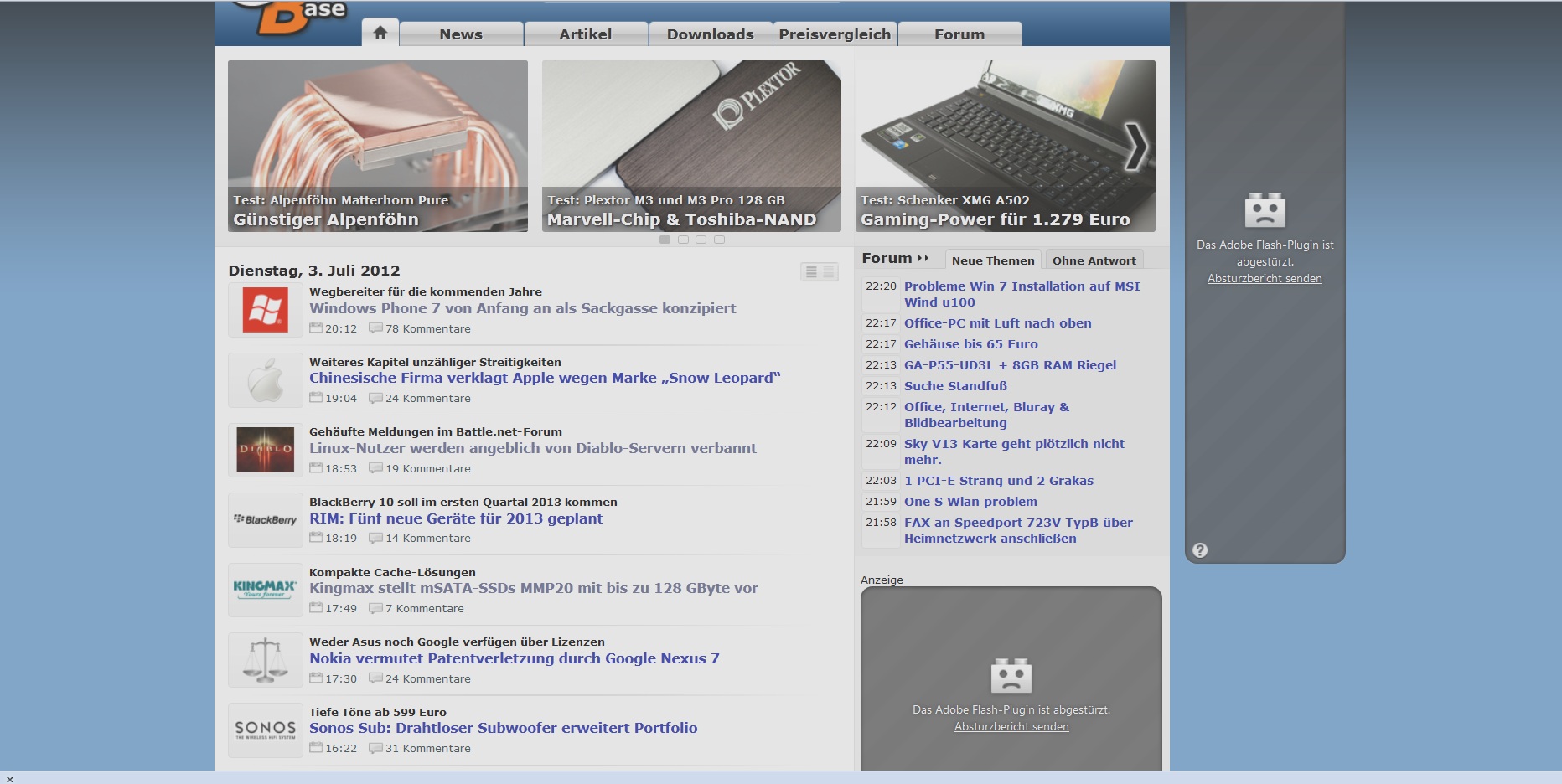Select the third carousel page dot
This screenshot has width=1562, height=784.
tap(701, 240)
